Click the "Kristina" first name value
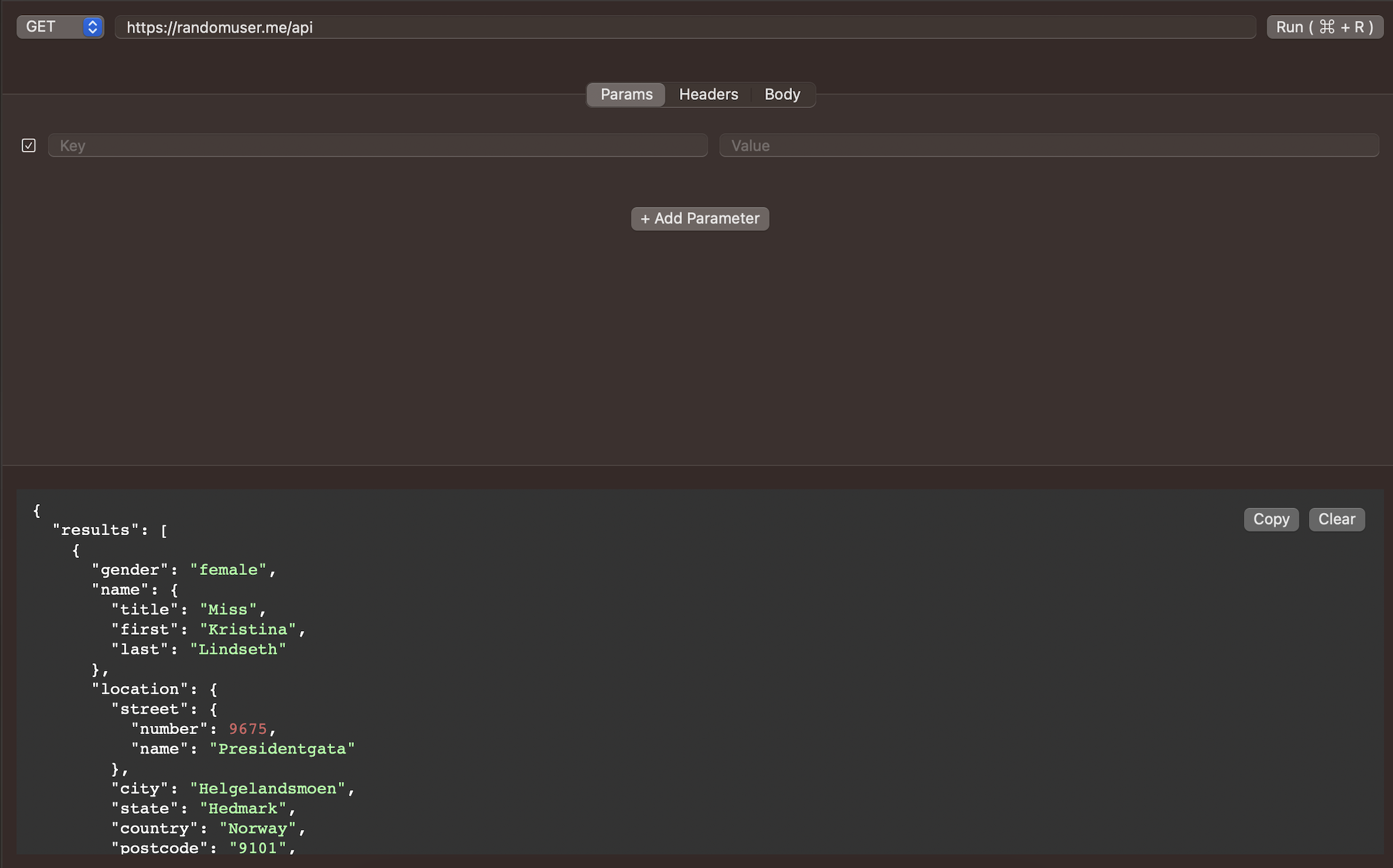The image size is (1393, 868). click(x=248, y=630)
